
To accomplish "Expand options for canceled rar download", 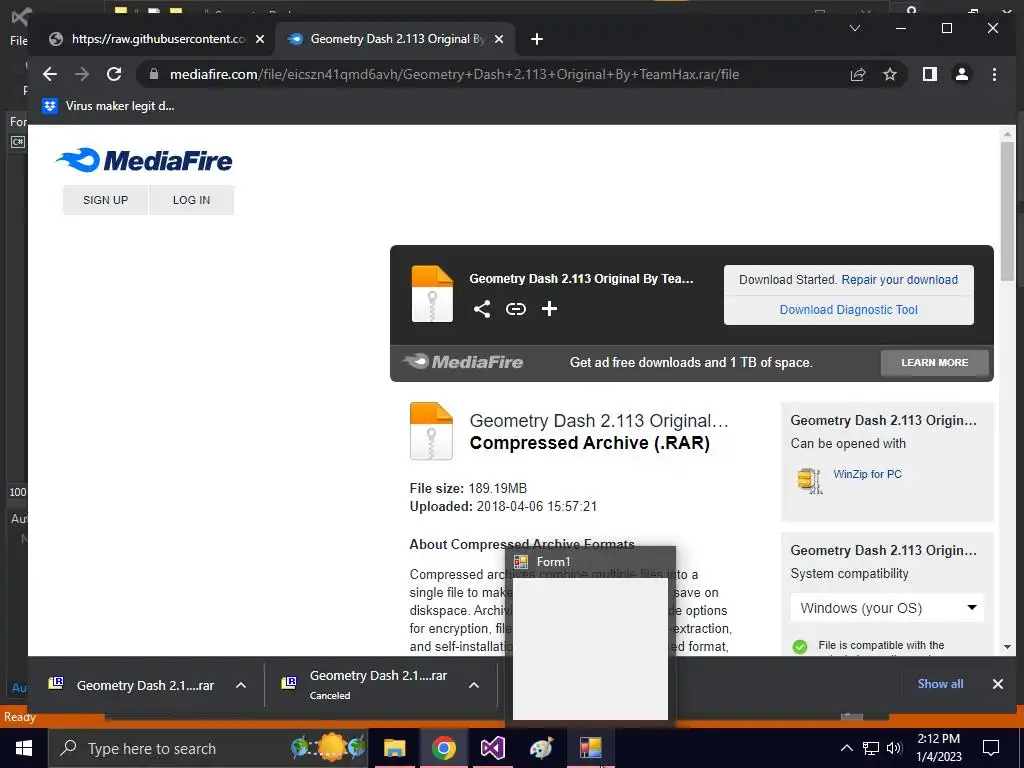I will 474,685.
